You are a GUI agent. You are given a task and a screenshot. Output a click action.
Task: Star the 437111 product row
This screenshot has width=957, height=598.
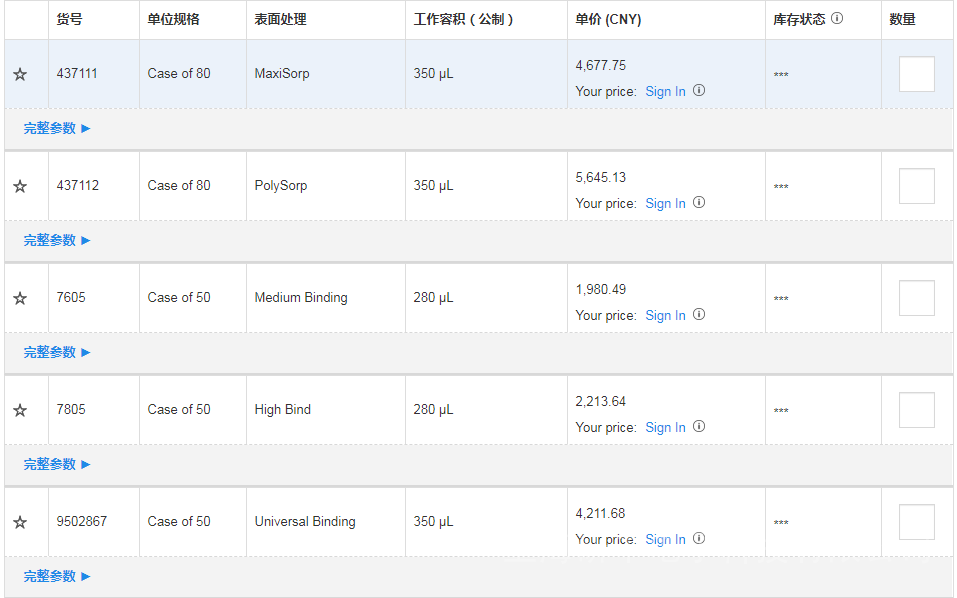[x=20, y=74]
